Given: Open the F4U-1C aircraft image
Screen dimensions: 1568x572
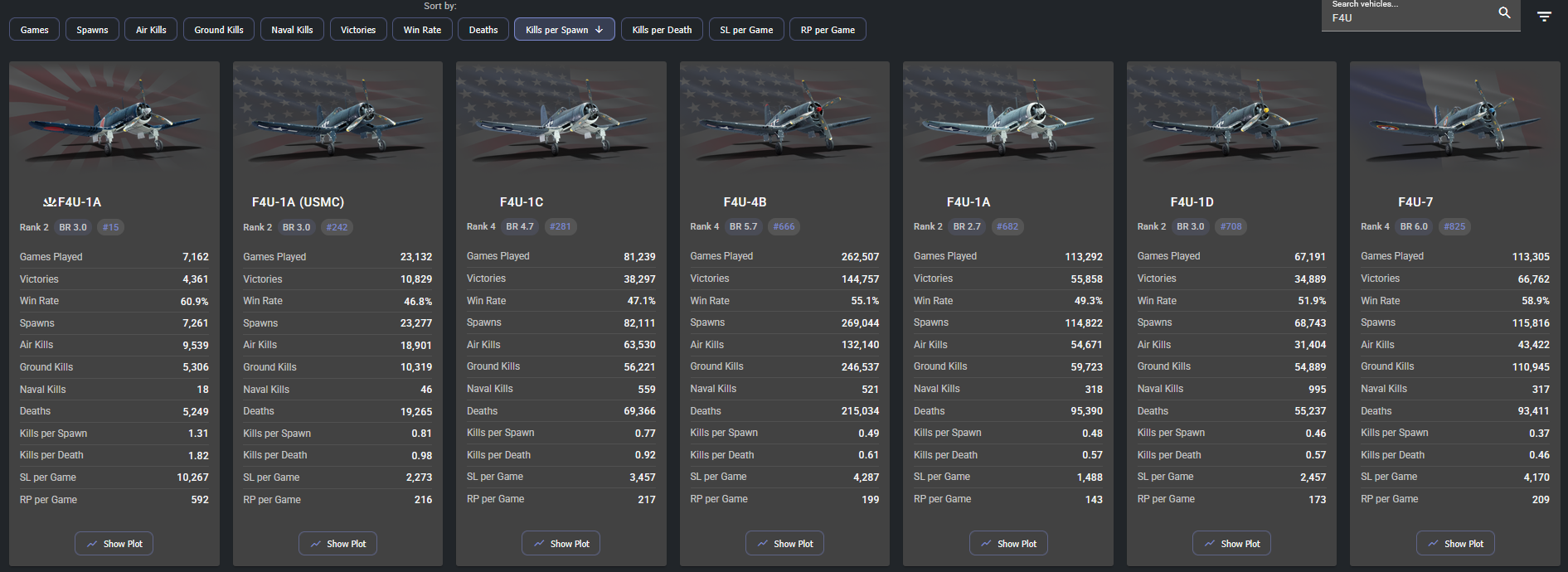Looking at the screenshot, I should [x=561, y=120].
